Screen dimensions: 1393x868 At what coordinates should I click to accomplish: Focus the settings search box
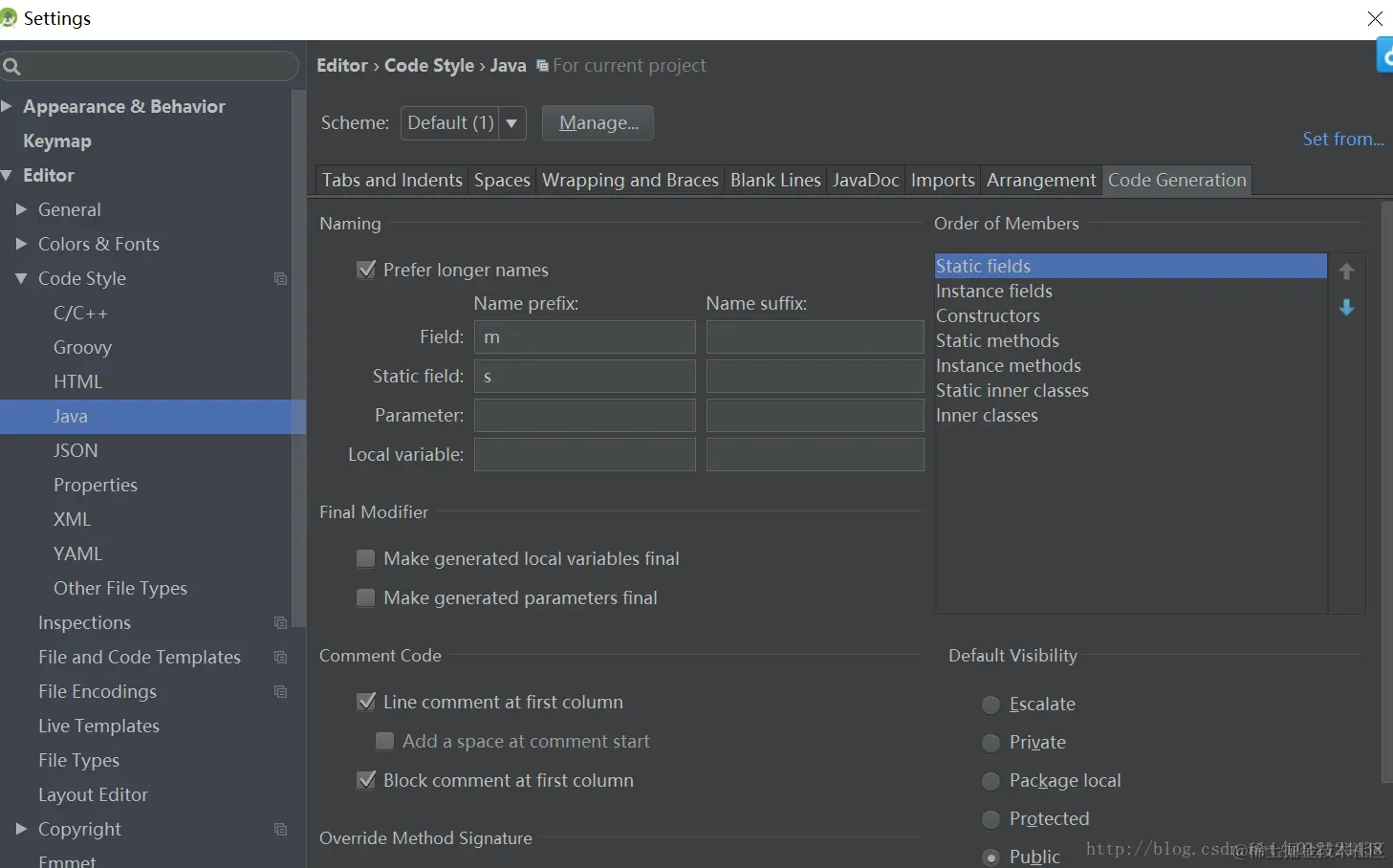coord(149,66)
